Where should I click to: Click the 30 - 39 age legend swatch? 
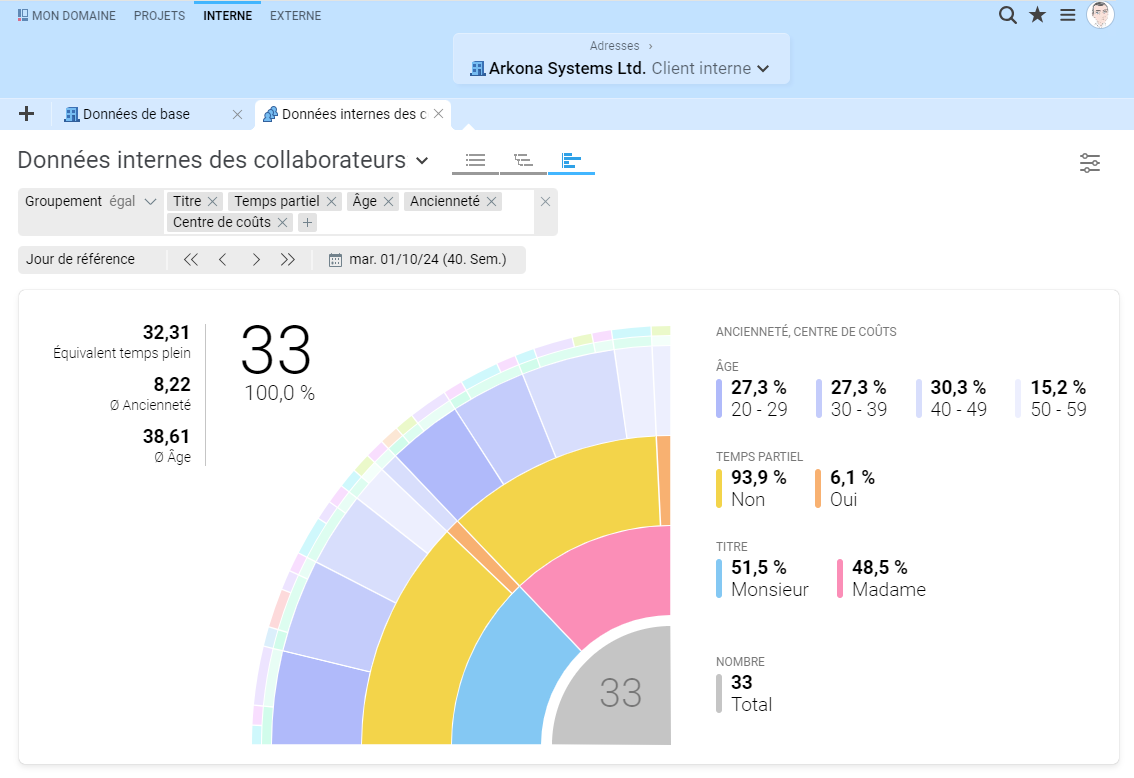(x=819, y=398)
